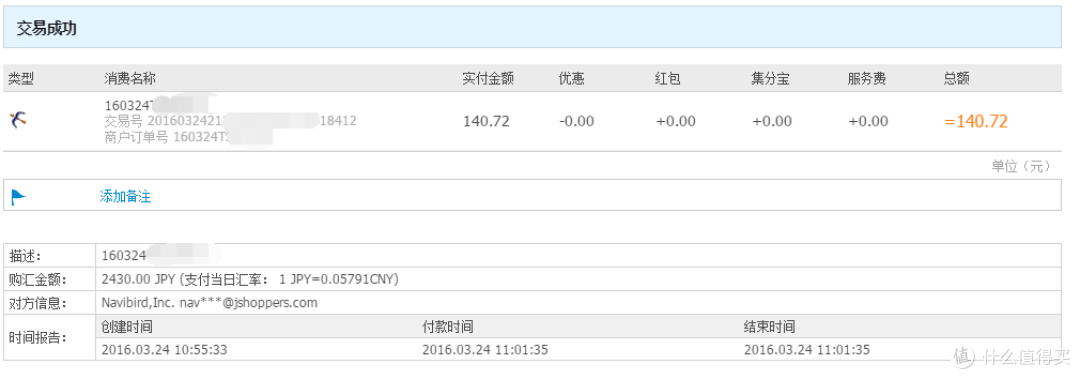Screen dimensions: 1080x379
Task: Click the 商户订单号 merchant order number
Action: 188,136
